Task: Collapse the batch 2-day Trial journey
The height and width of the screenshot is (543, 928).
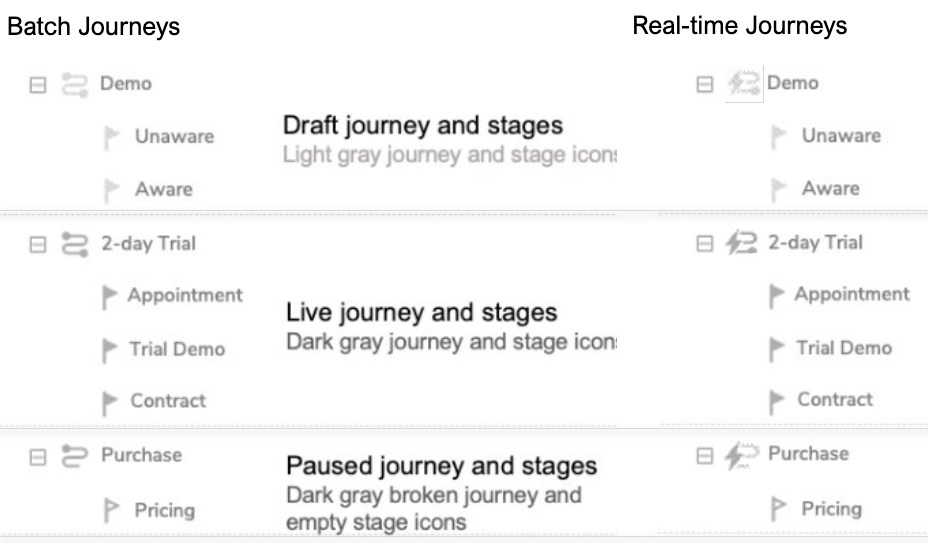Action: (x=37, y=244)
